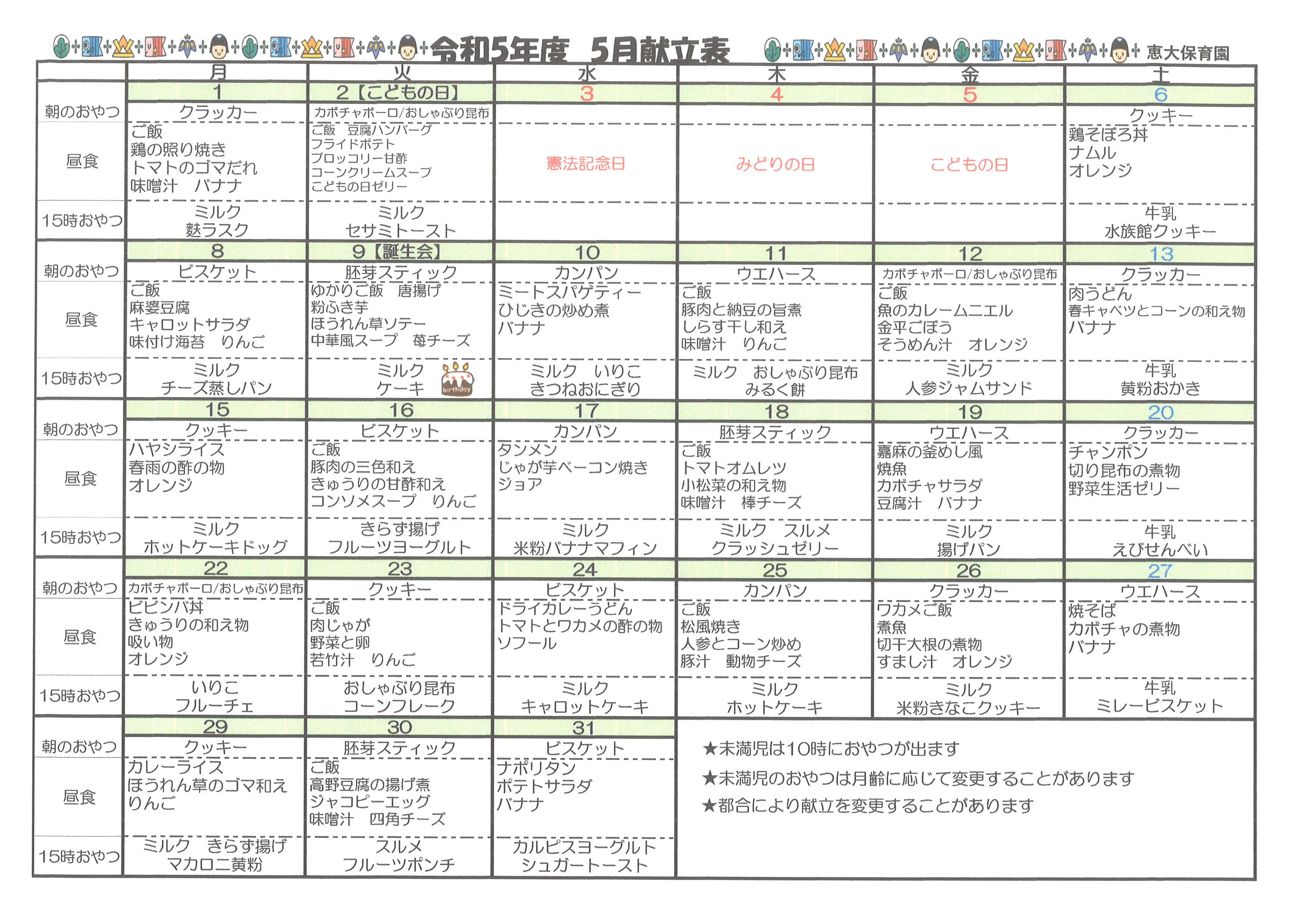Click the birthday cake icon on the 9th
This screenshot has height=924, width=1307.
coord(458,379)
